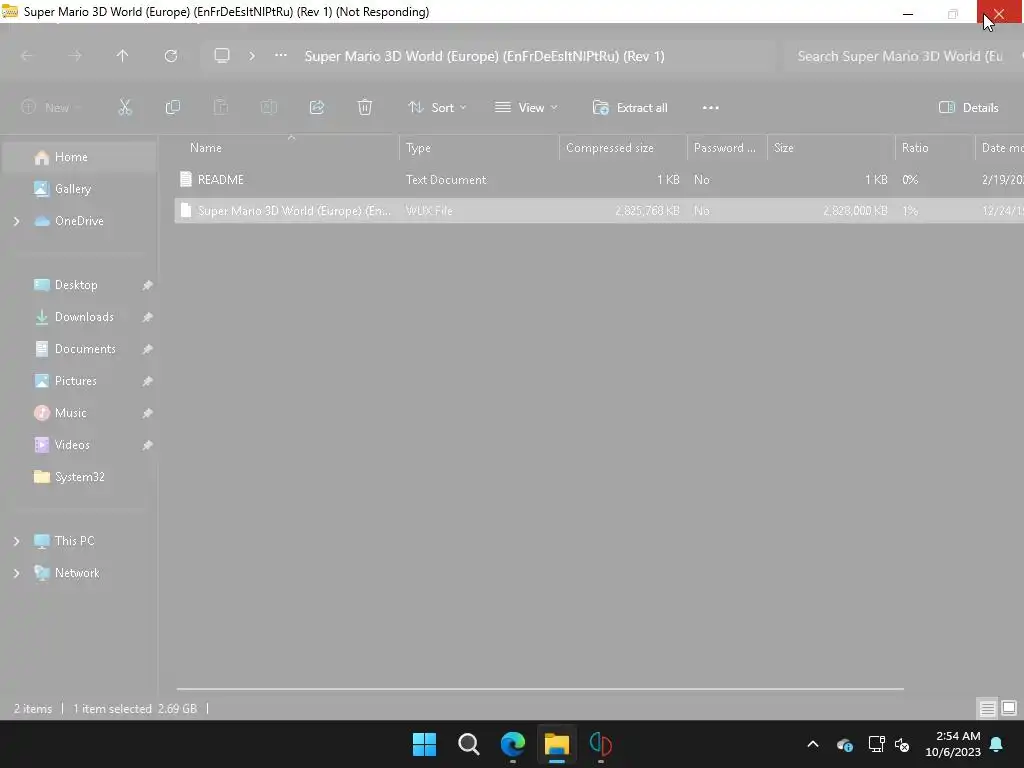
Task: Click File Explorer taskbar icon
Action: point(556,744)
